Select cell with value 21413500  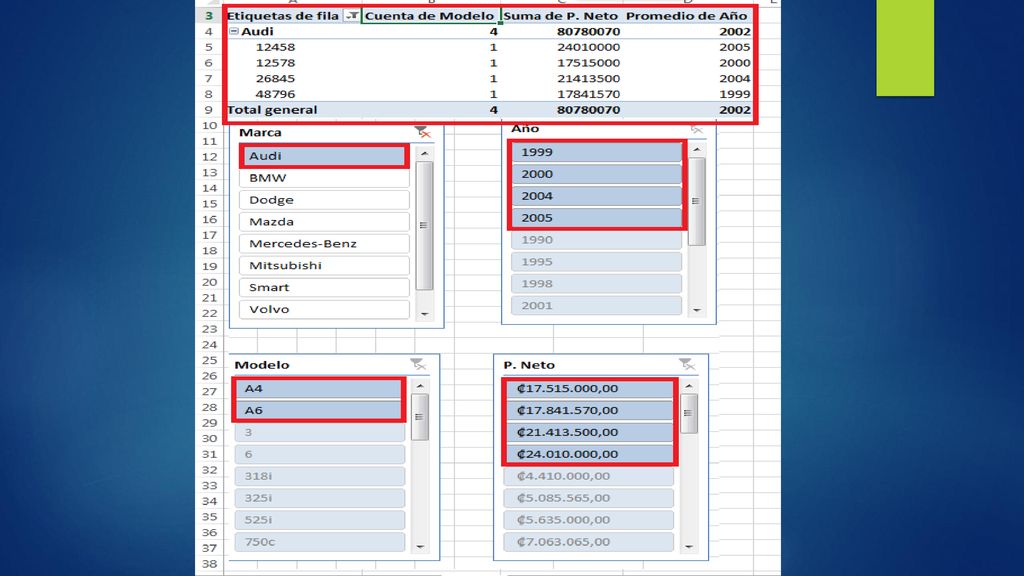pos(588,78)
